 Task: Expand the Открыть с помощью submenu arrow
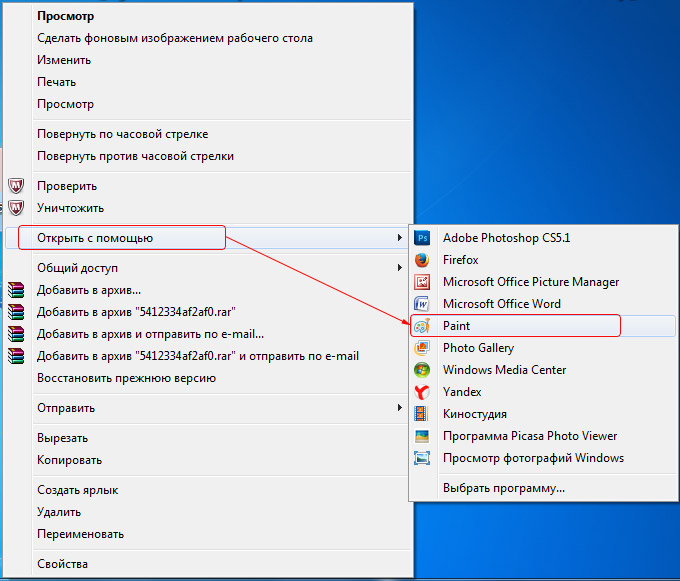[x=399, y=238]
